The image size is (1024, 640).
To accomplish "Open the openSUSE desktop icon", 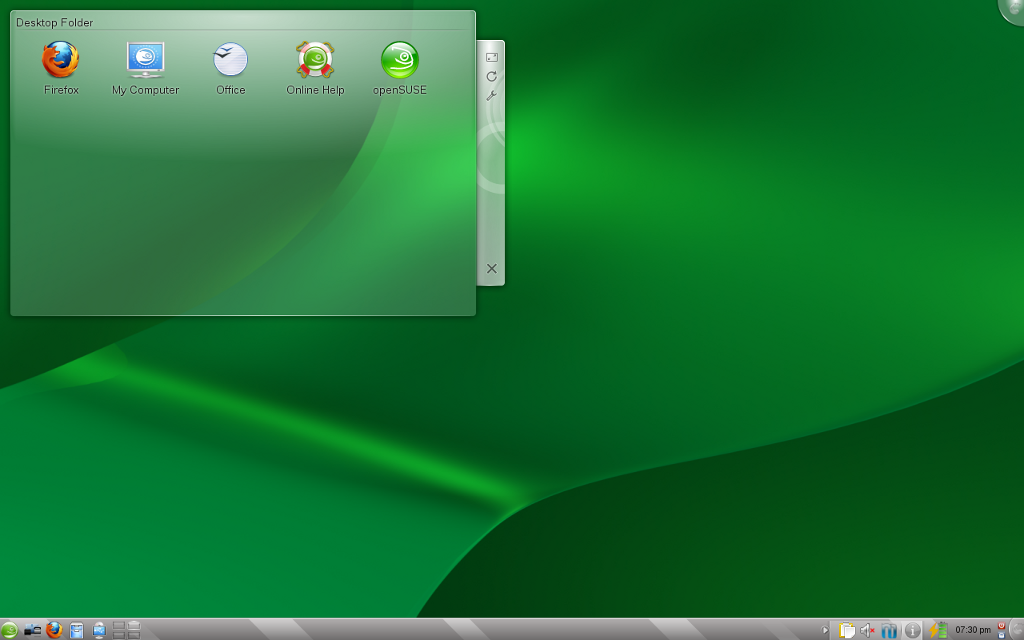I will (x=400, y=61).
